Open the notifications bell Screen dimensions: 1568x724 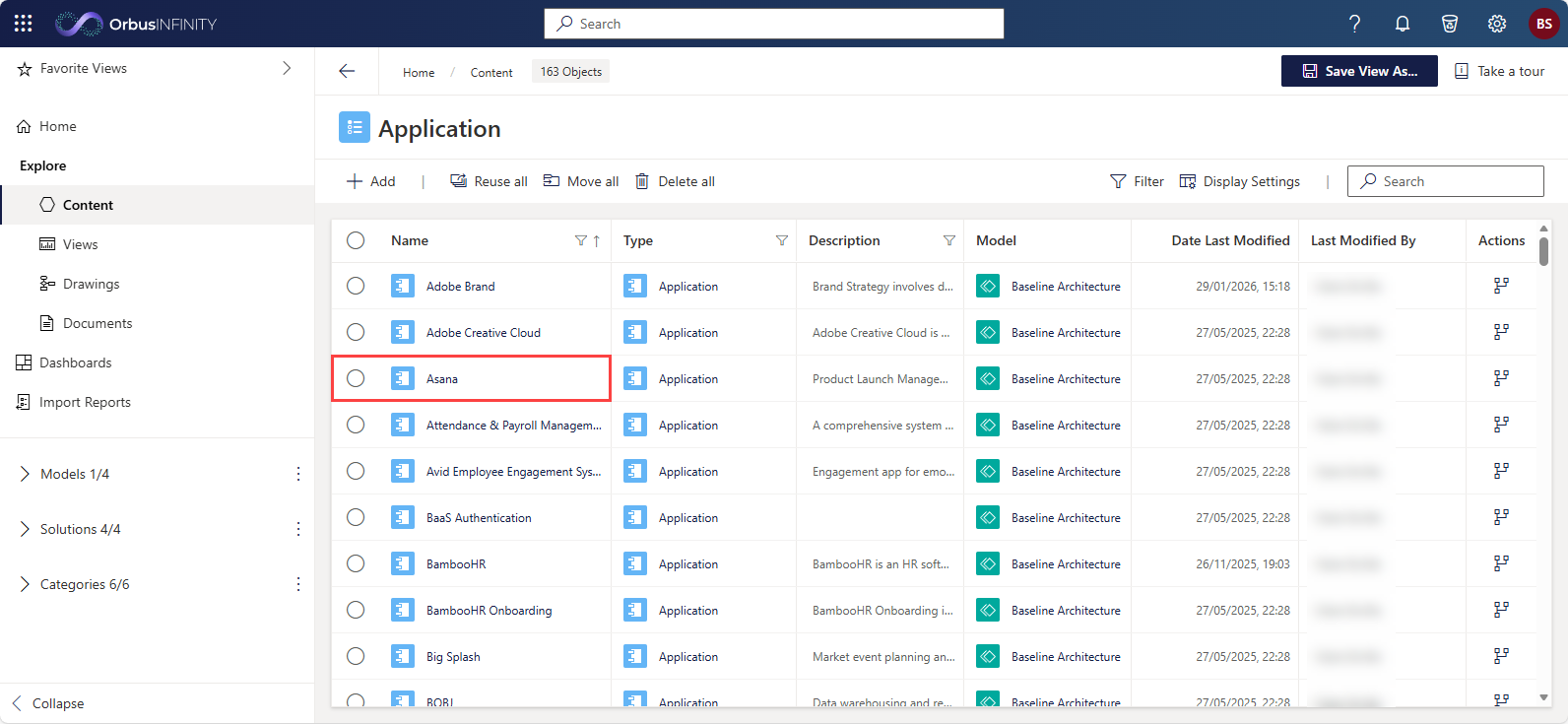pyautogui.click(x=1403, y=24)
